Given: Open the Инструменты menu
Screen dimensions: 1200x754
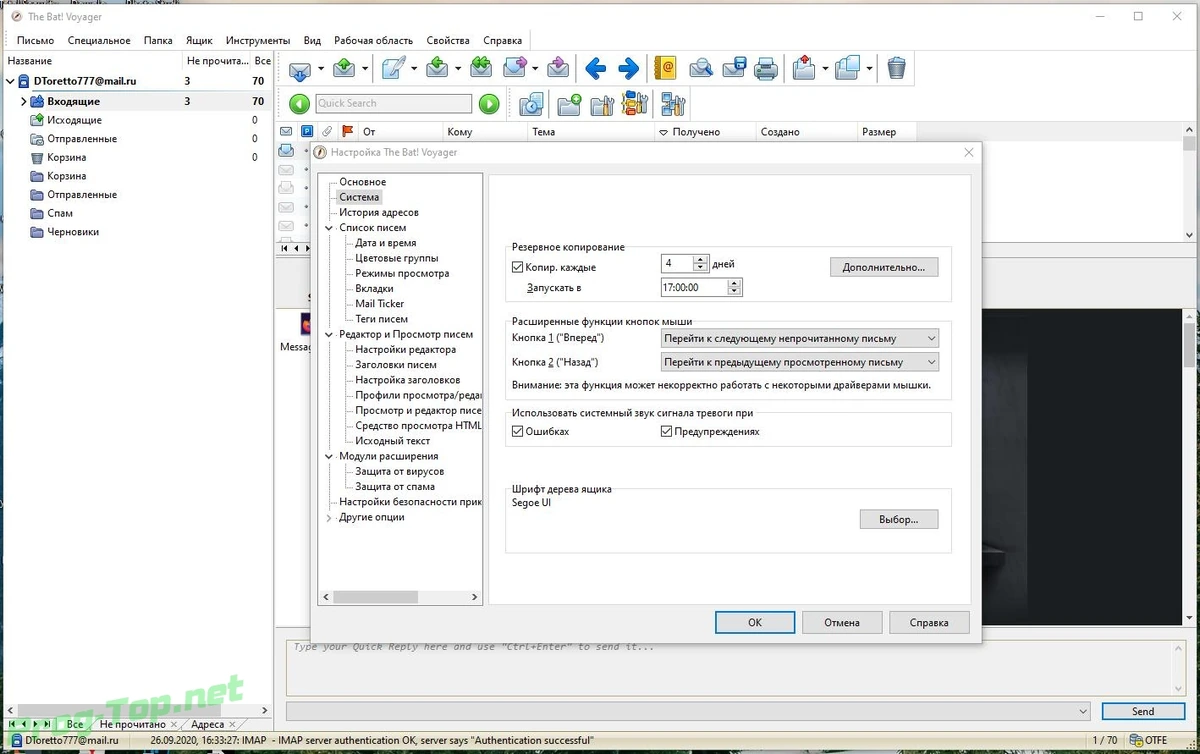Looking at the screenshot, I should pyautogui.click(x=257, y=41).
